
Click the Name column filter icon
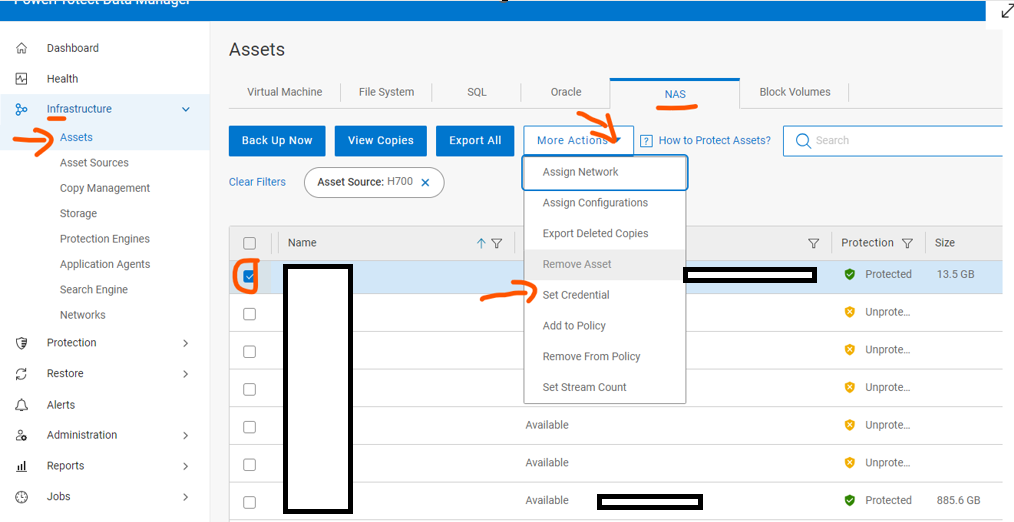[x=497, y=243]
